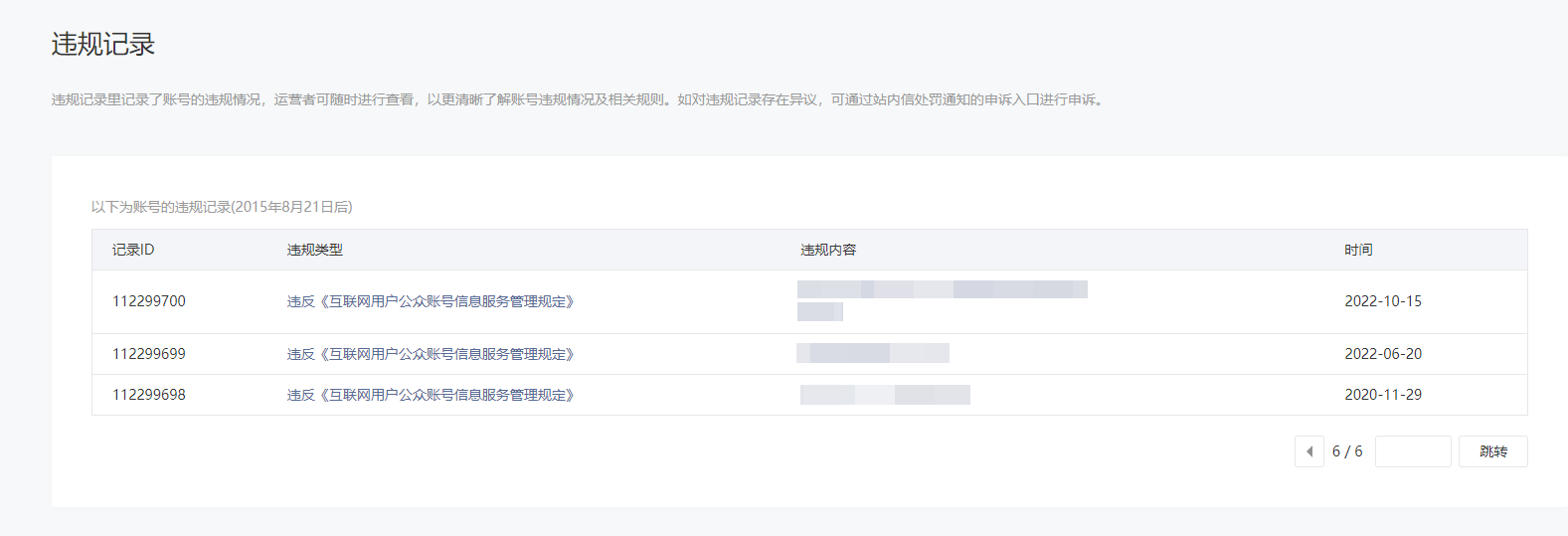Click the violation type link for record 112299698
The height and width of the screenshot is (536, 1568).
(x=431, y=395)
